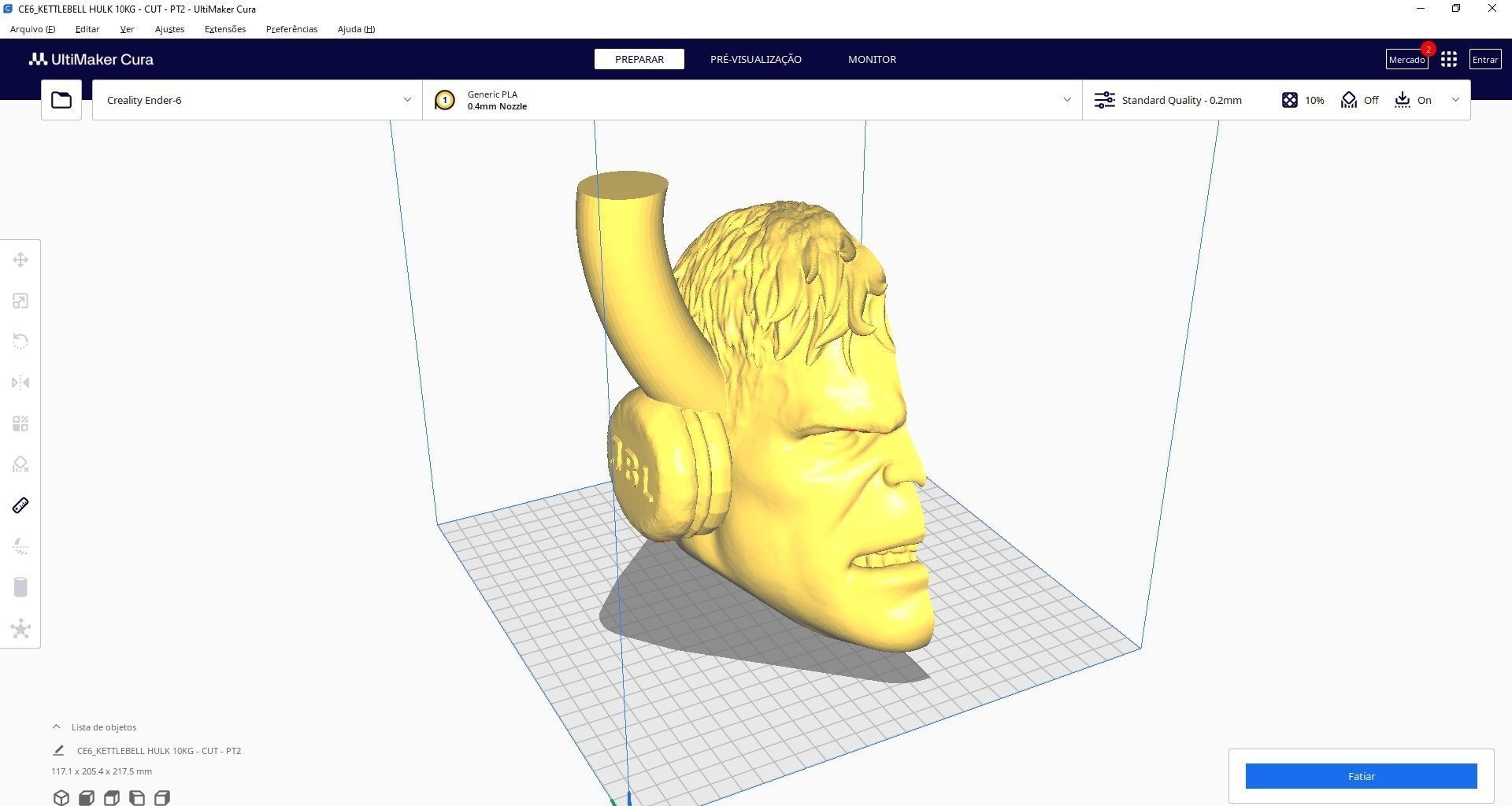Image resolution: width=1512 pixels, height=806 pixels.
Task: Open the Ver menu
Action: click(127, 29)
